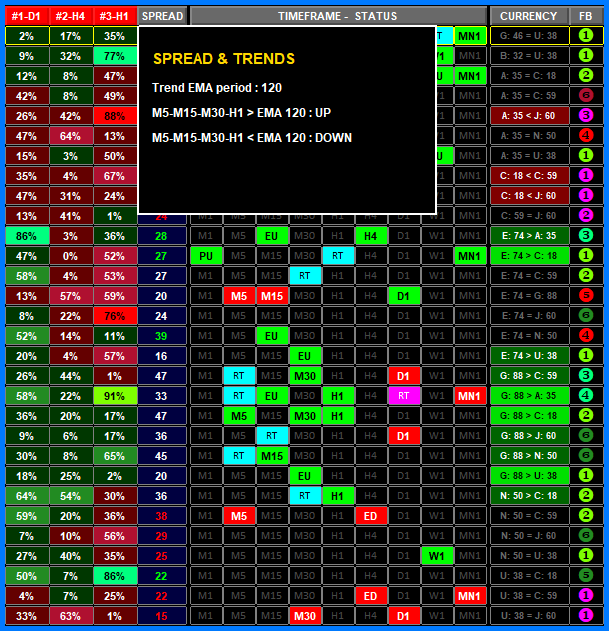Open the #1-D1 column header
The height and width of the screenshot is (631, 609).
pos(26,16)
